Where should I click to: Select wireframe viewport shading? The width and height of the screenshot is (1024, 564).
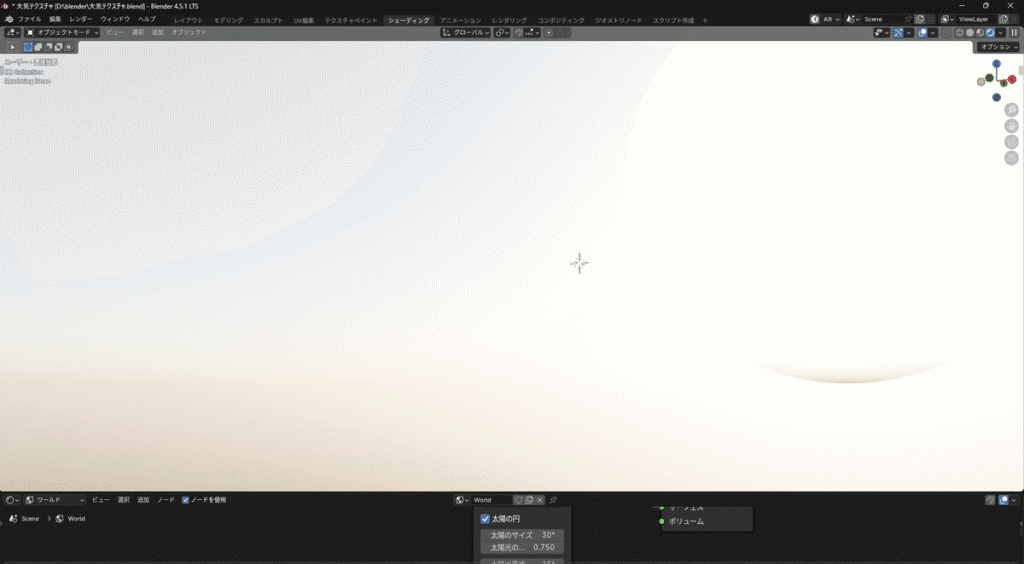[x=960, y=33]
